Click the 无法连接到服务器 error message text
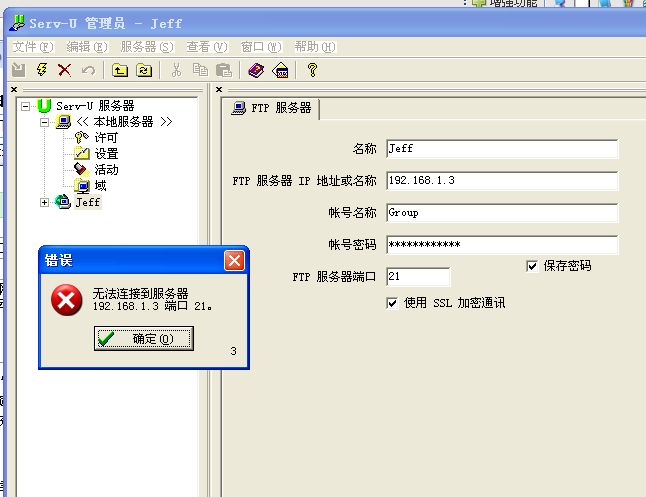The image size is (646, 497). tap(140, 293)
